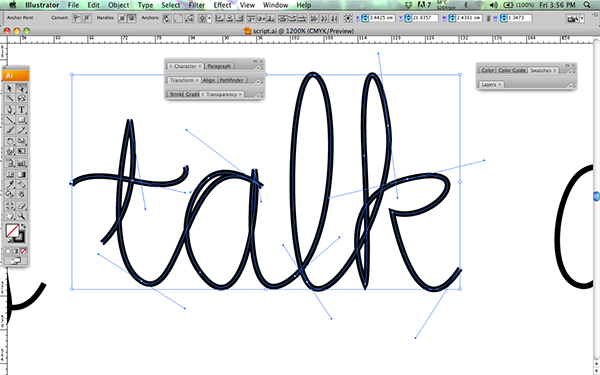This screenshot has height=375, width=600.
Task: Select the Rotate tool
Action: coord(10,141)
